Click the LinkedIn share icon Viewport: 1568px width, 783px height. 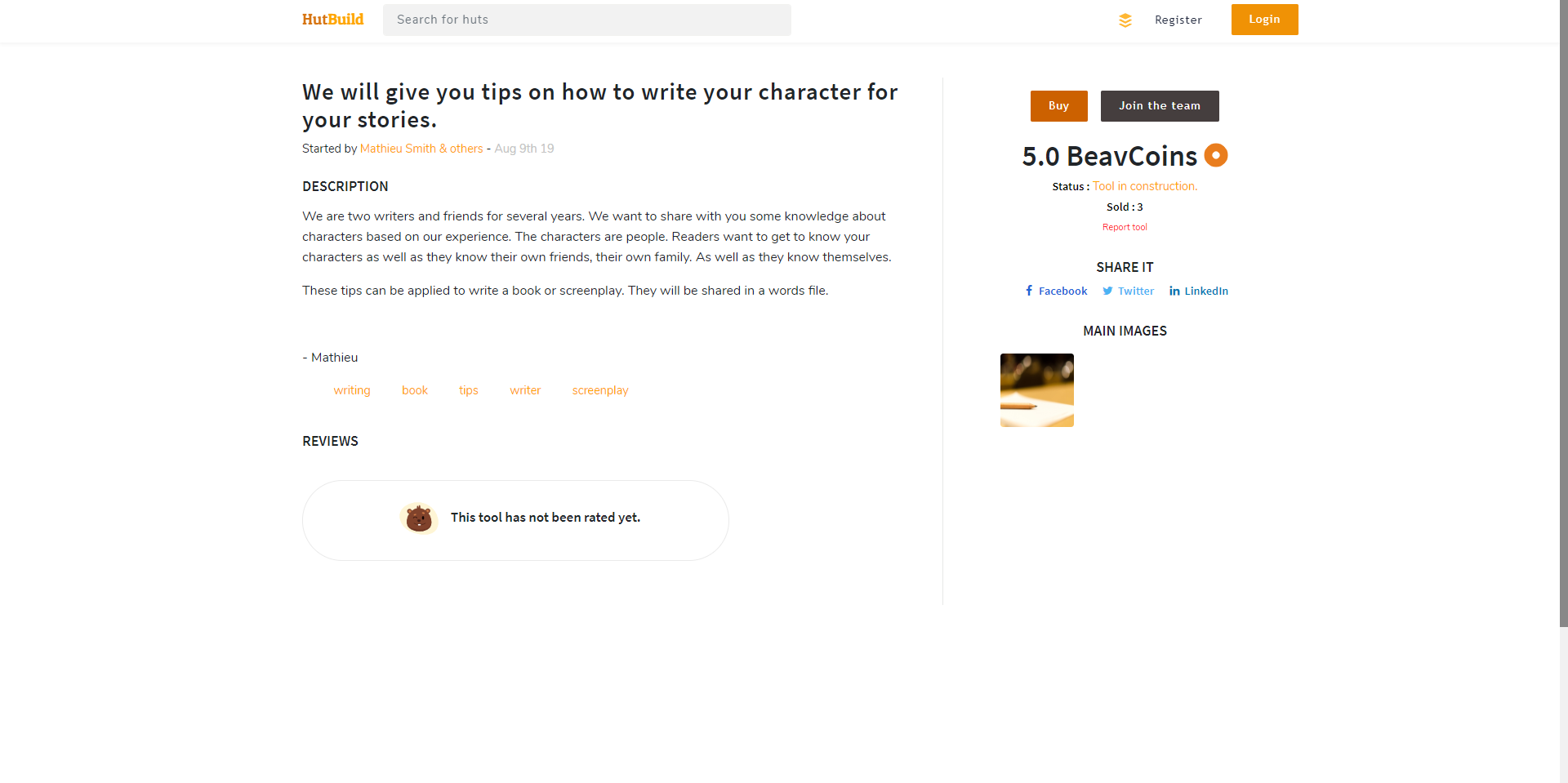click(x=1174, y=291)
